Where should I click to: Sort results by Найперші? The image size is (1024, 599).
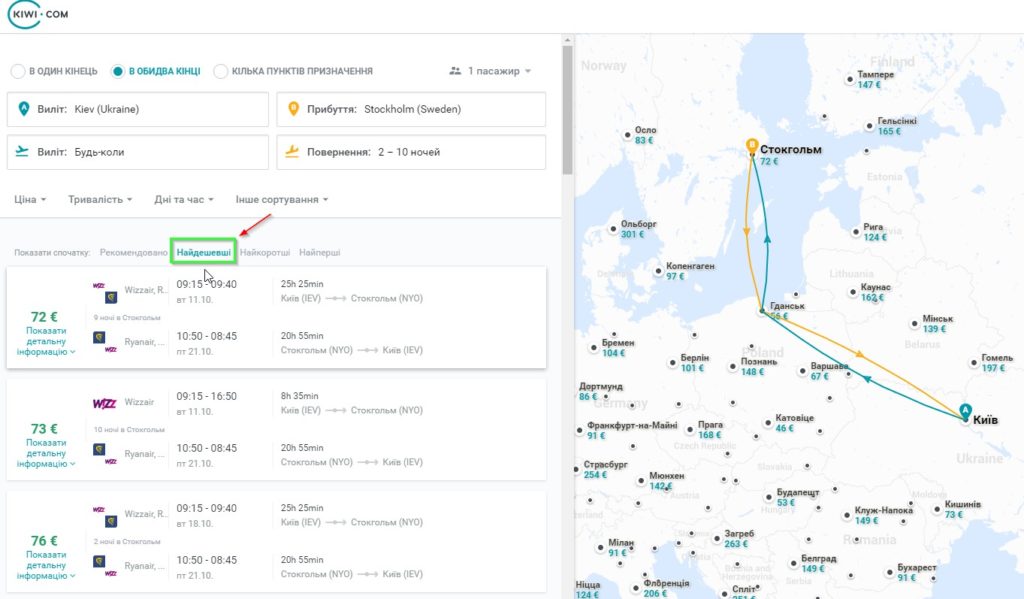coord(319,252)
